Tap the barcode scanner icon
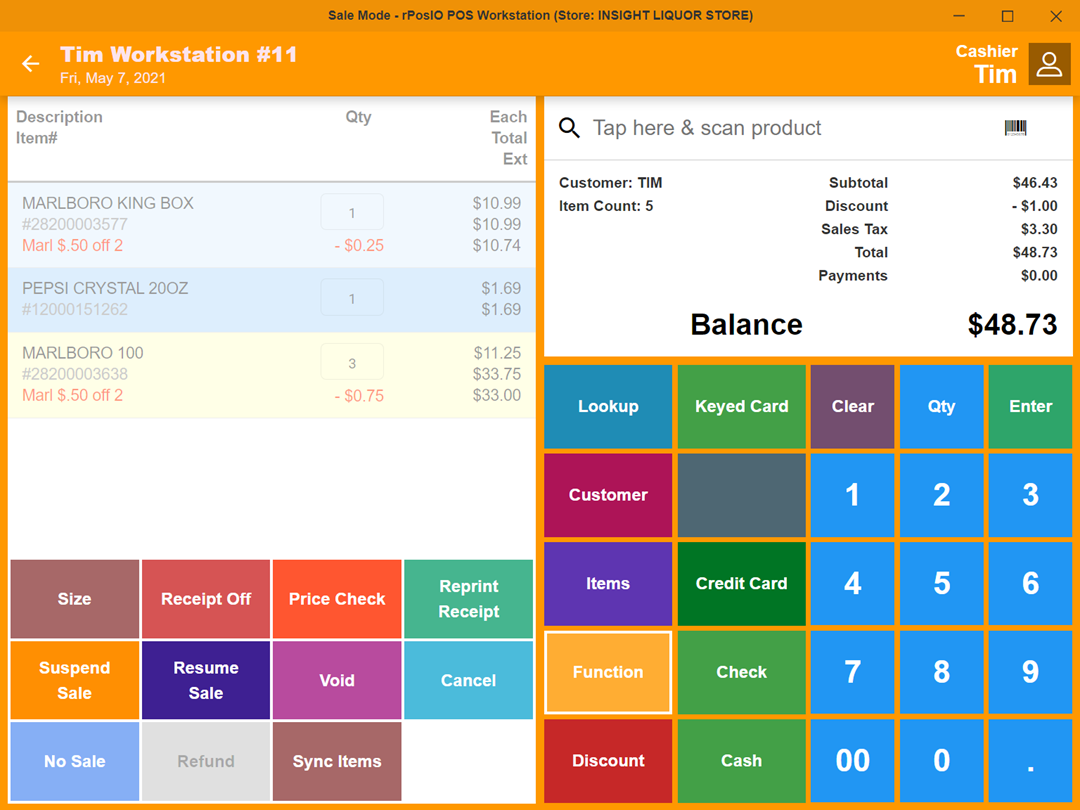Viewport: 1080px width, 810px height. point(1016,127)
